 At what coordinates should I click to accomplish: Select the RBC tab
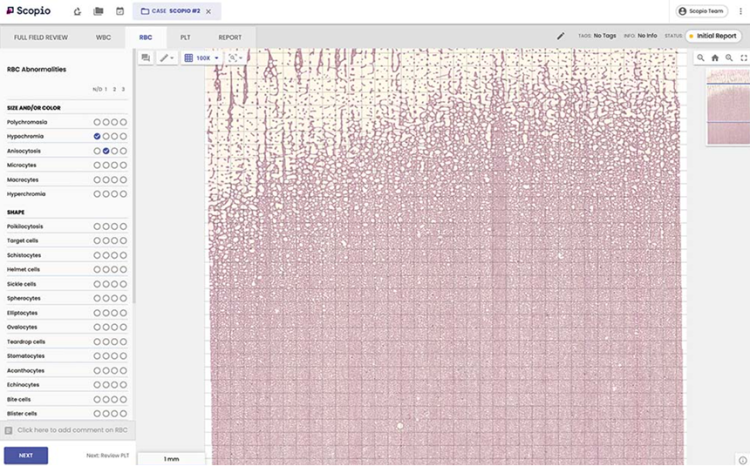[145, 37]
